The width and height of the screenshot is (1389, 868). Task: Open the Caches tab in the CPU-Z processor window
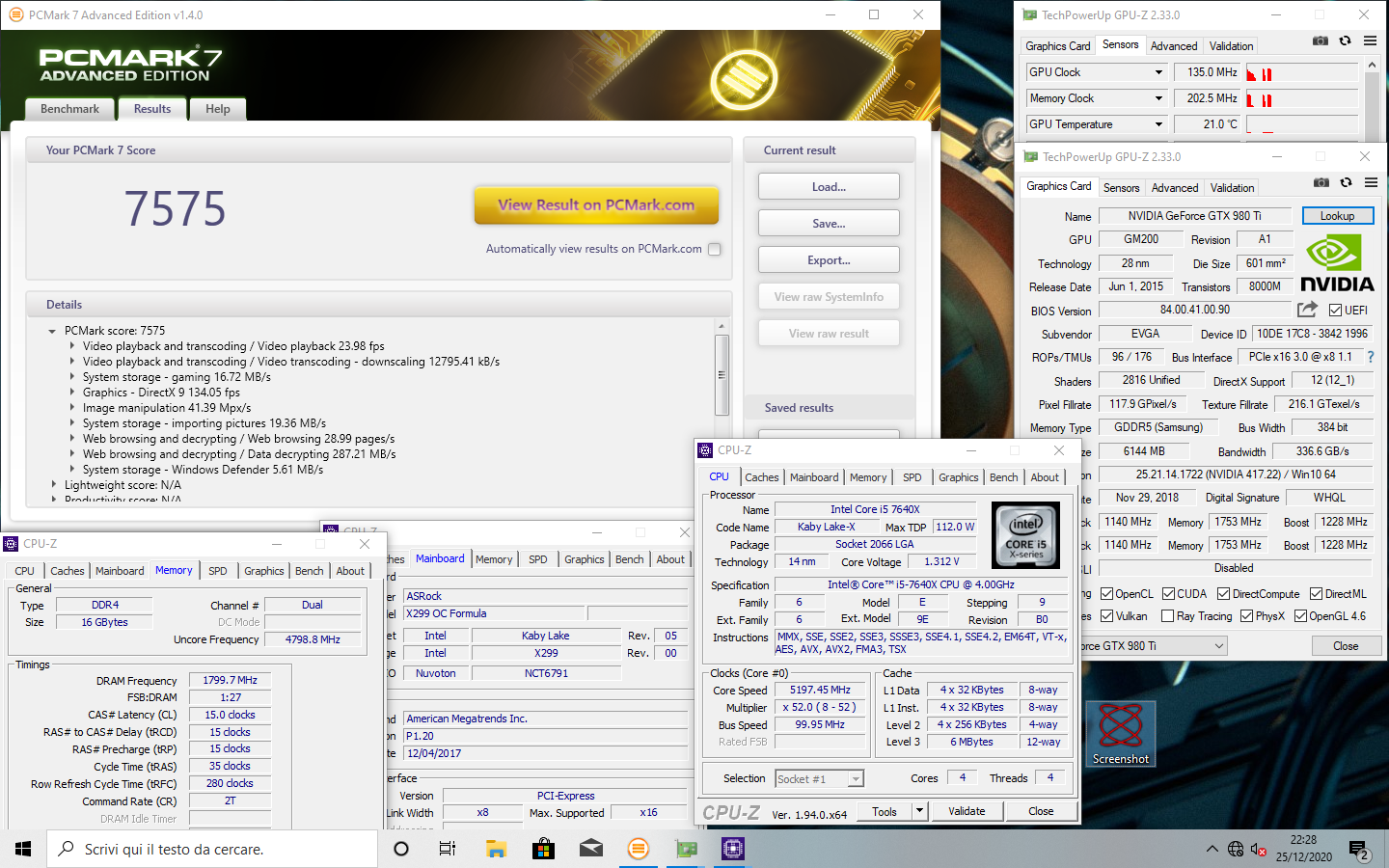762,477
